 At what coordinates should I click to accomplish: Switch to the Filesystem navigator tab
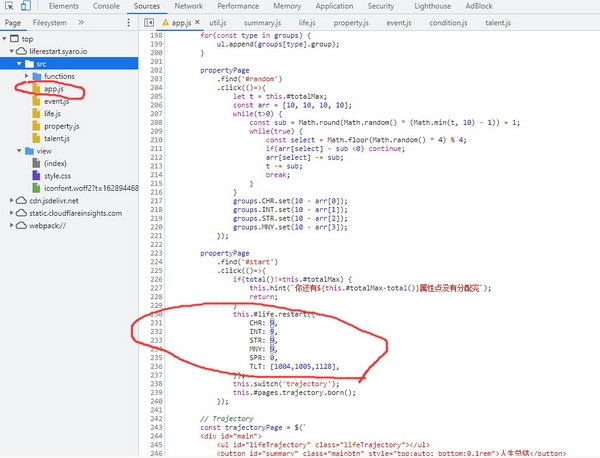[49, 23]
